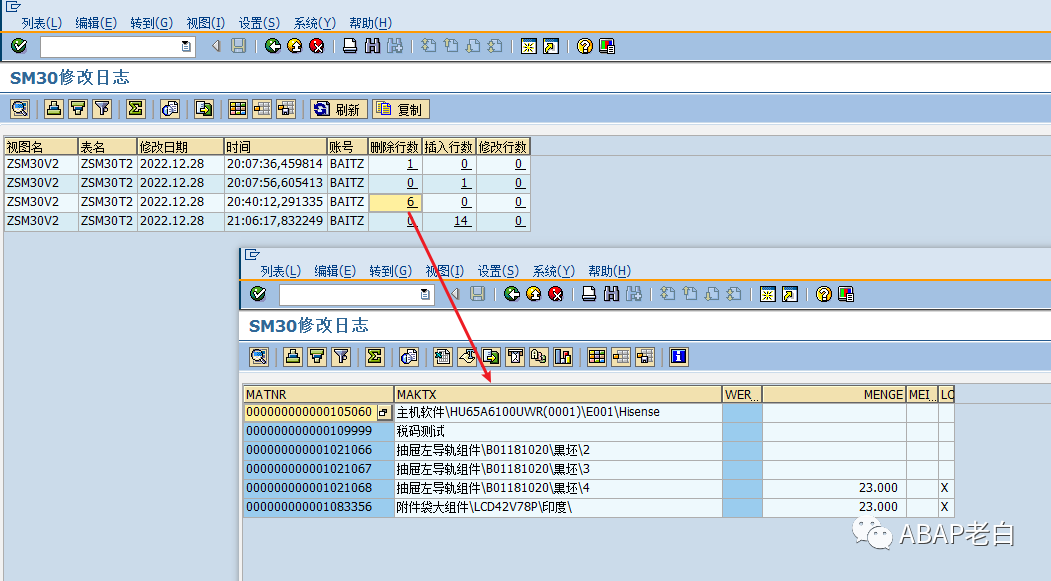This screenshot has height=581, width=1051.
Task: Click Help question mark icon in top window
Action: [584, 46]
